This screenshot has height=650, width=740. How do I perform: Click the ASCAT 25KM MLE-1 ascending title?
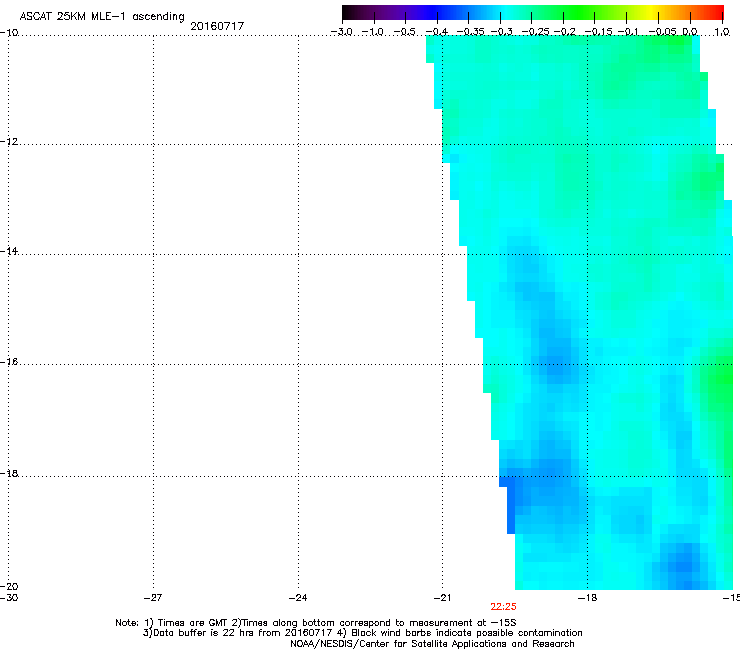click(102, 17)
